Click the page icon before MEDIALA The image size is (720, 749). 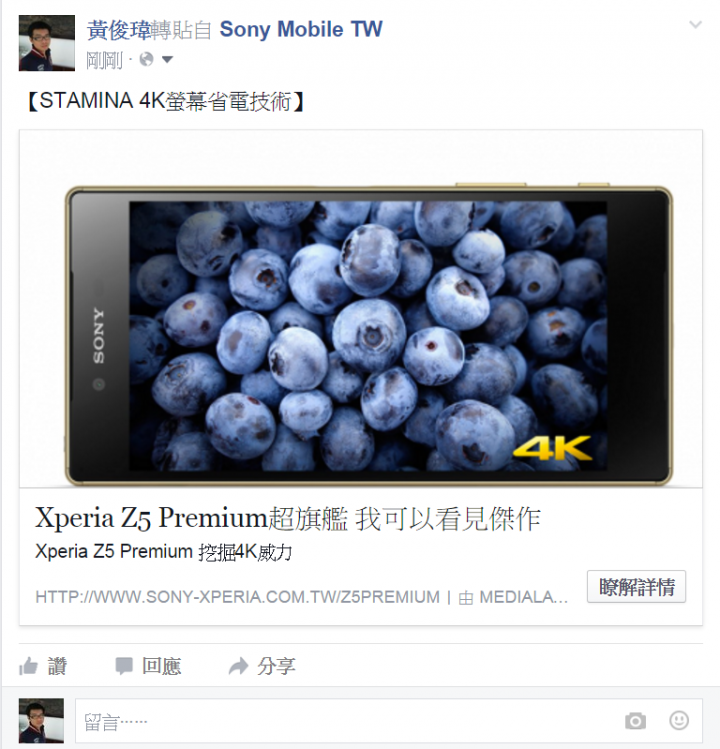465,598
